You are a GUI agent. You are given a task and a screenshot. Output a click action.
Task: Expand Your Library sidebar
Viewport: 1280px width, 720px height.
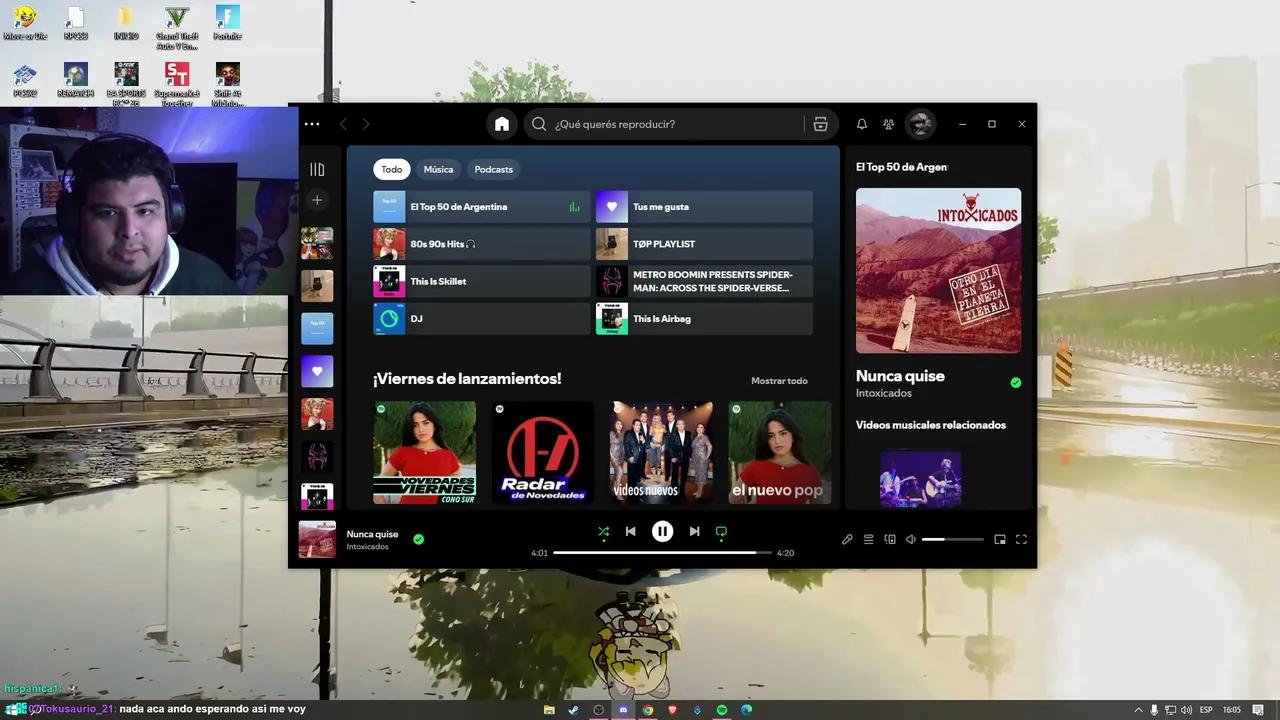coord(317,170)
